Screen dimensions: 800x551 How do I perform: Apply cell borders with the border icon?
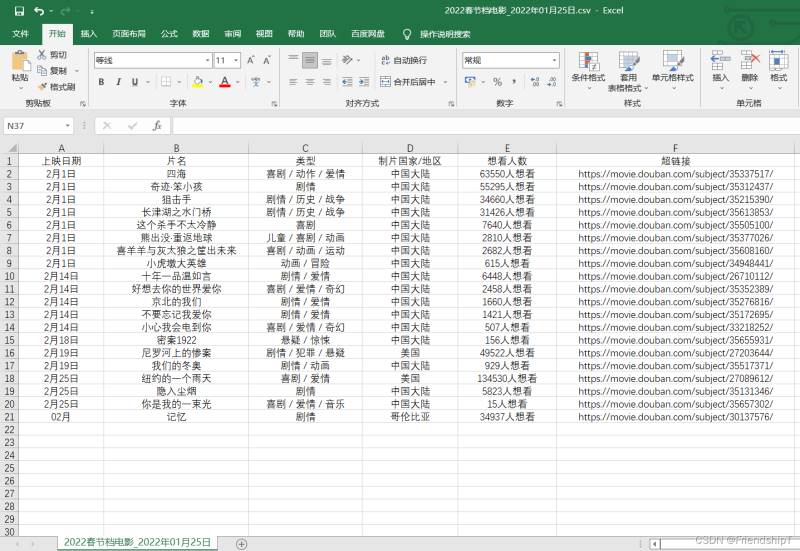(x=166, y=82)
